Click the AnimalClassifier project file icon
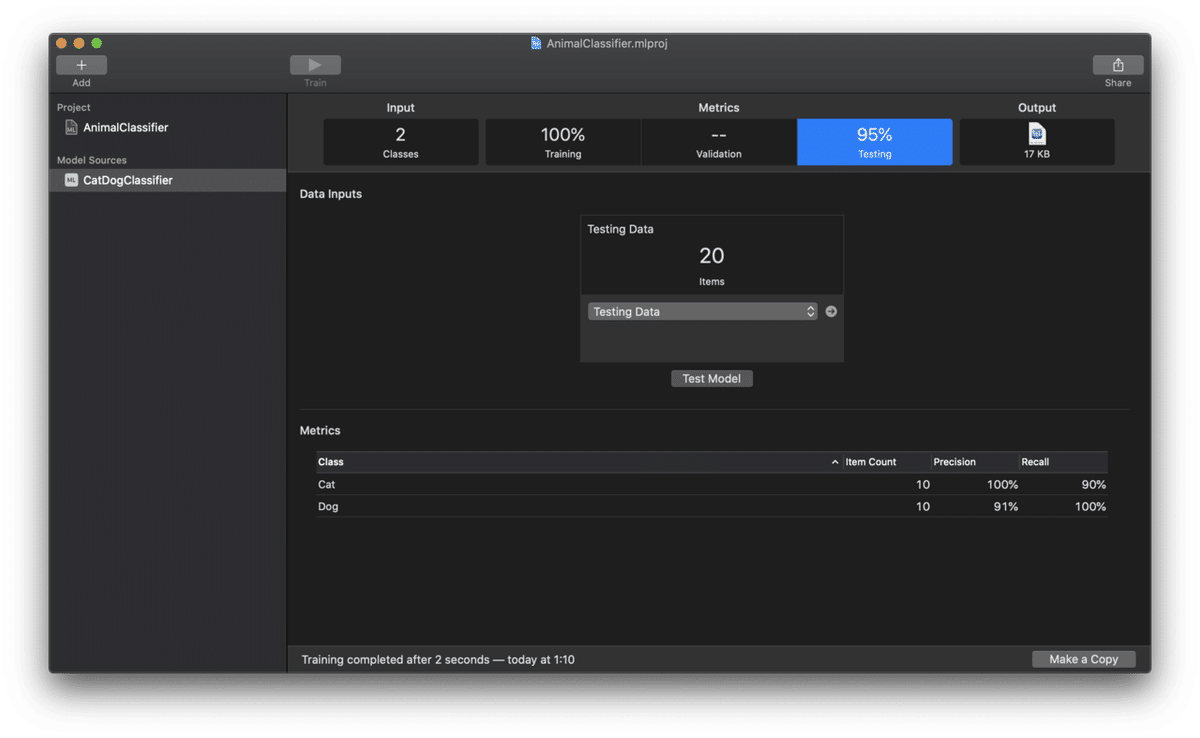 (71, 127)
